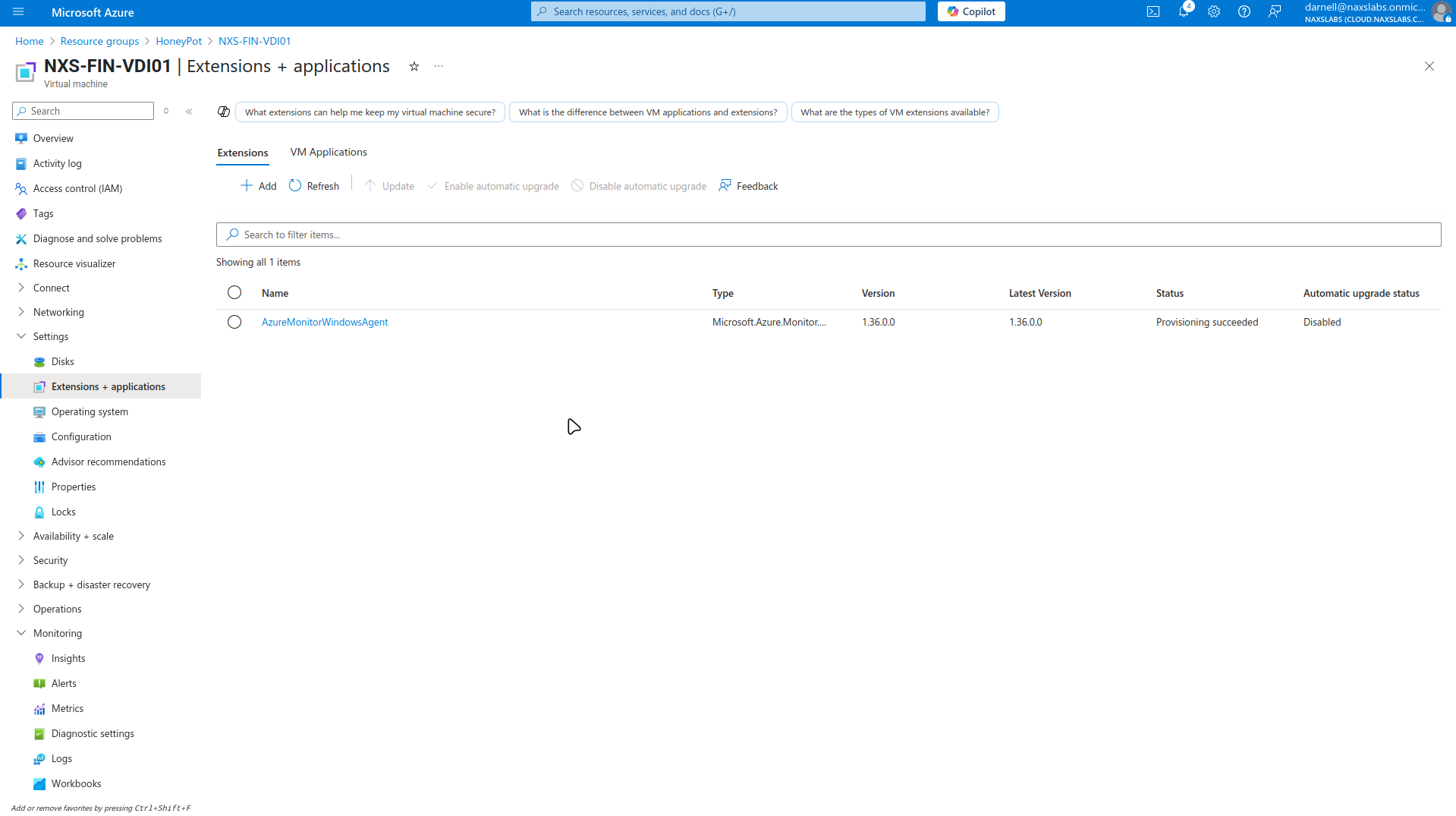Open Resource visualizer
The height and width of the screenshot is (816, 1456).
[x=74, y=264]
